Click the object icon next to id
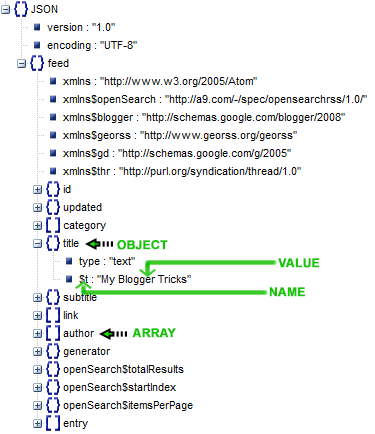The width and height of the screenshot is (375, 434). (53, 189)
